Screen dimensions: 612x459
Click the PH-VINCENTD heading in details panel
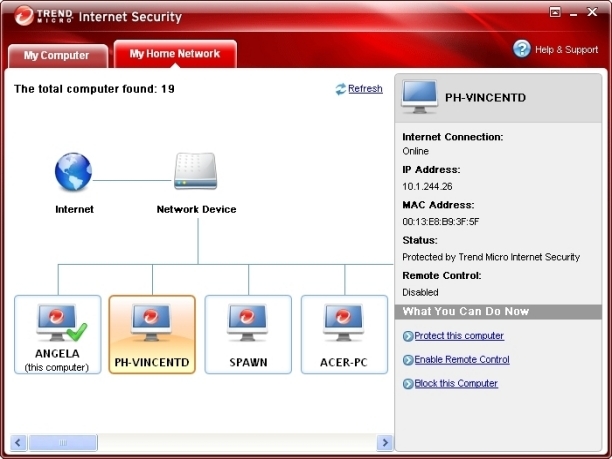(x=486, y=98)
